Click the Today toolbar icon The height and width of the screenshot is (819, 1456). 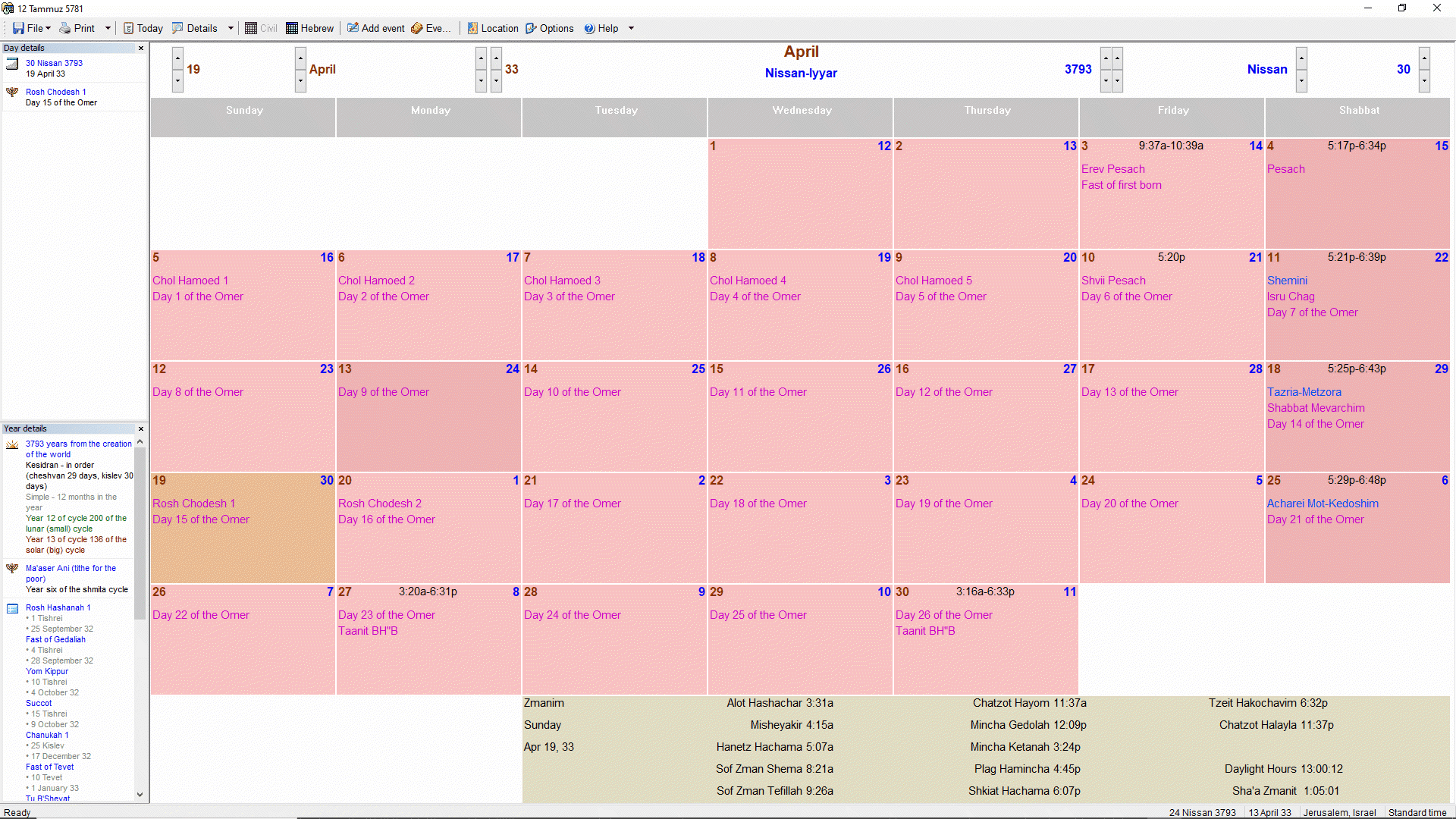pos(129,28)
